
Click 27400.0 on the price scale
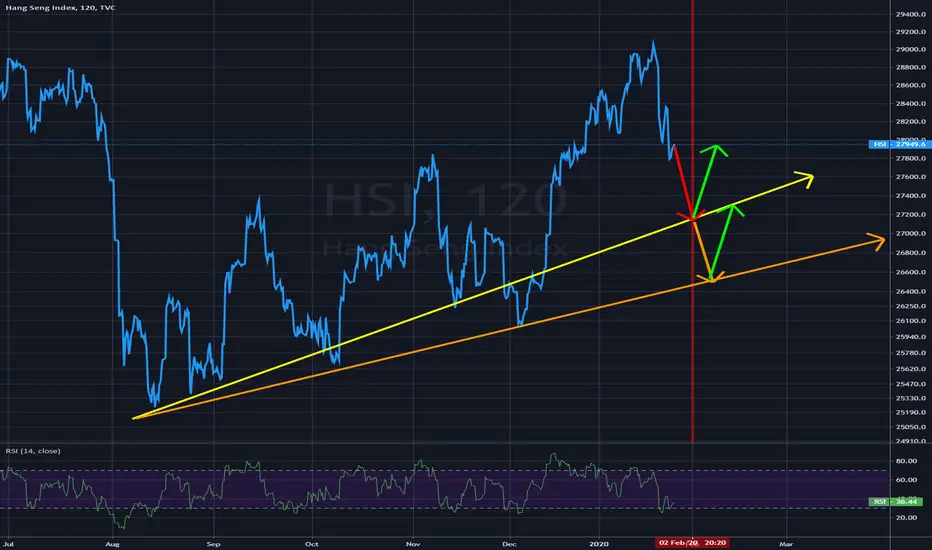(911, 196)
